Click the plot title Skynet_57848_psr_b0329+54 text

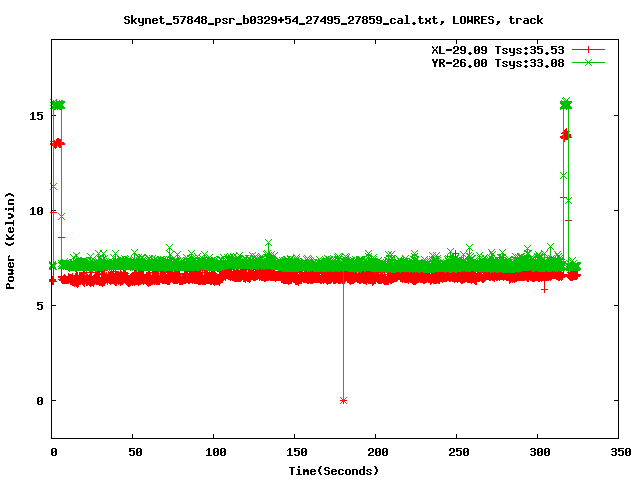click(x=333, y=20)
